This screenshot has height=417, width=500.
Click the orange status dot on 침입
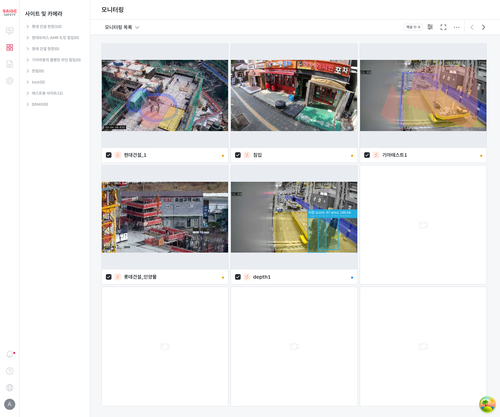pos(352,156)
